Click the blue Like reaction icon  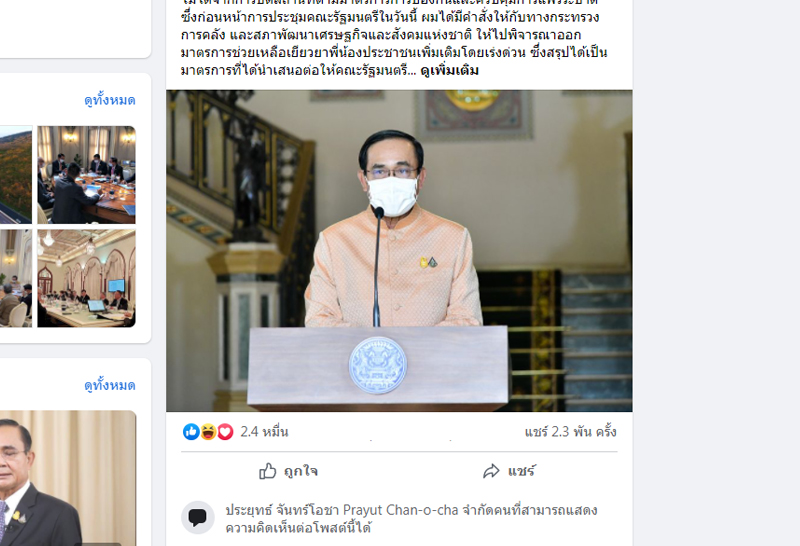(x=191, y=432)
